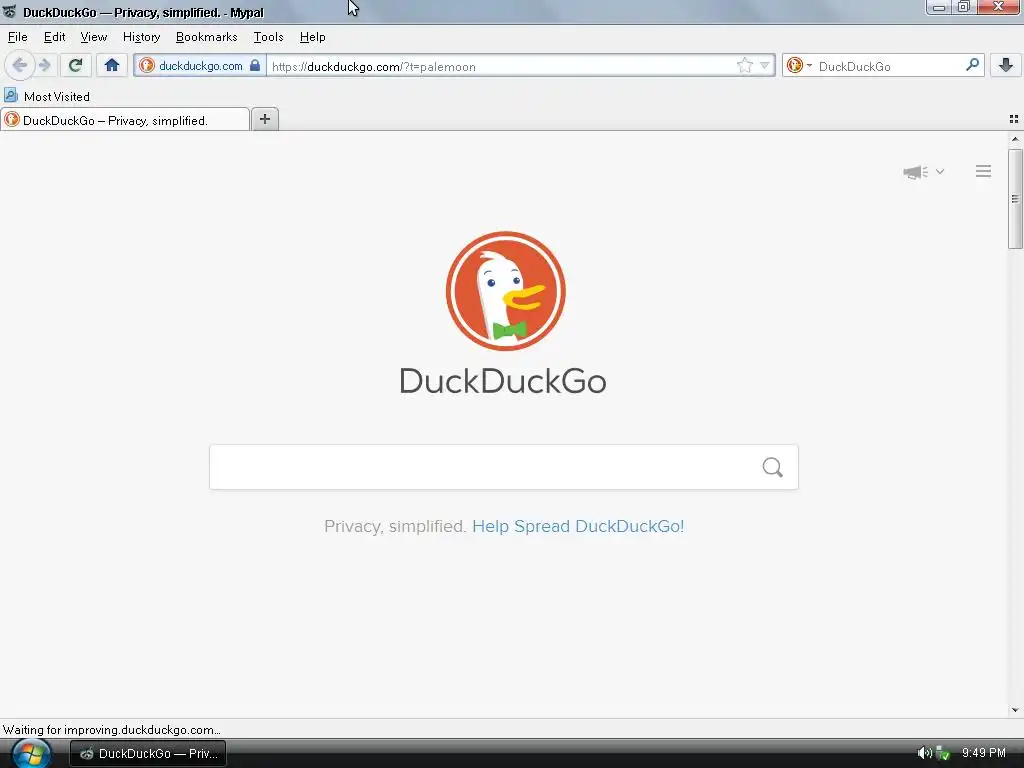Viewport: 1024px width, 768px height.
Task: Click the status bar loading text
Action: (x=112, y=729)
